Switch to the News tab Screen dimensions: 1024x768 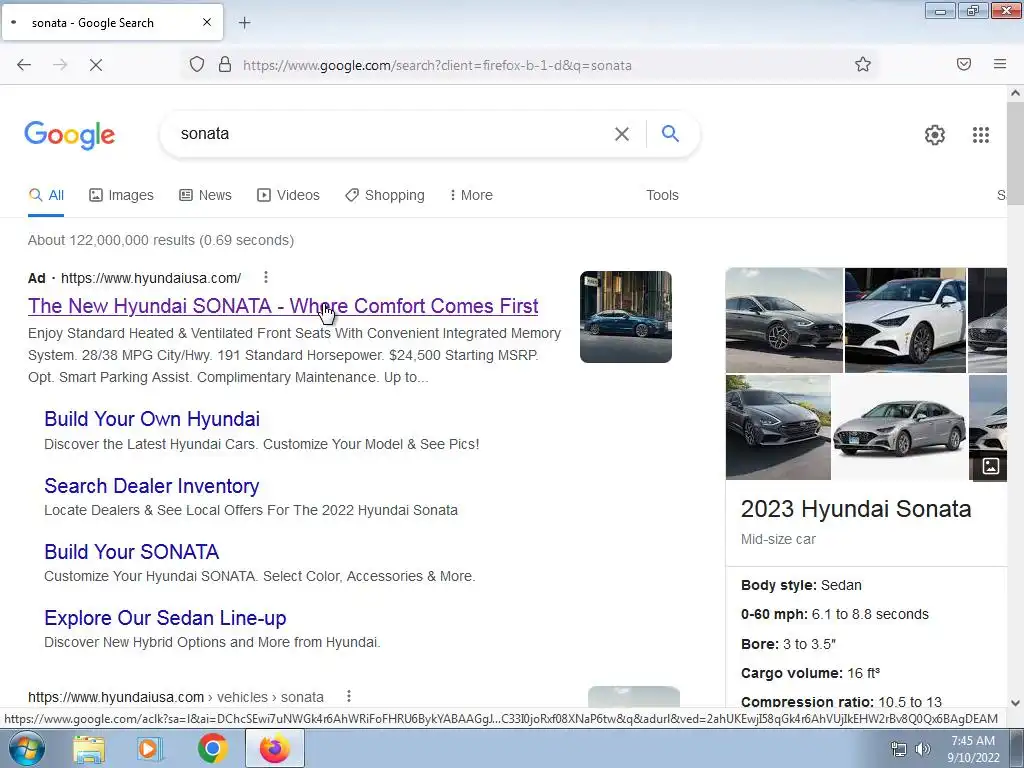(x=206, y=195)
